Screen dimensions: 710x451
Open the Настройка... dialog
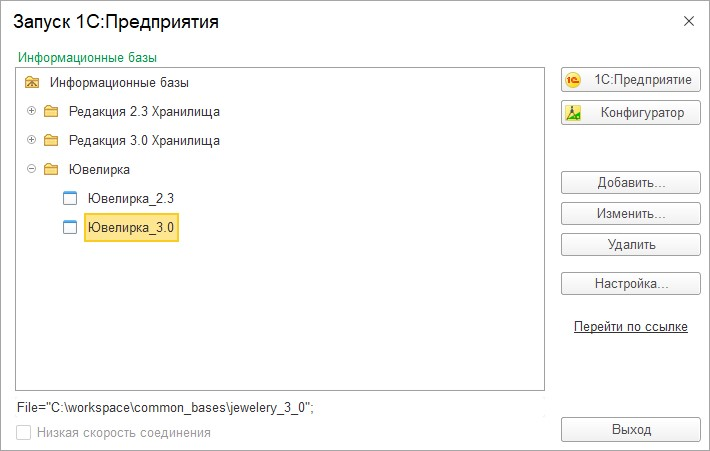click(x=631, y=283)
